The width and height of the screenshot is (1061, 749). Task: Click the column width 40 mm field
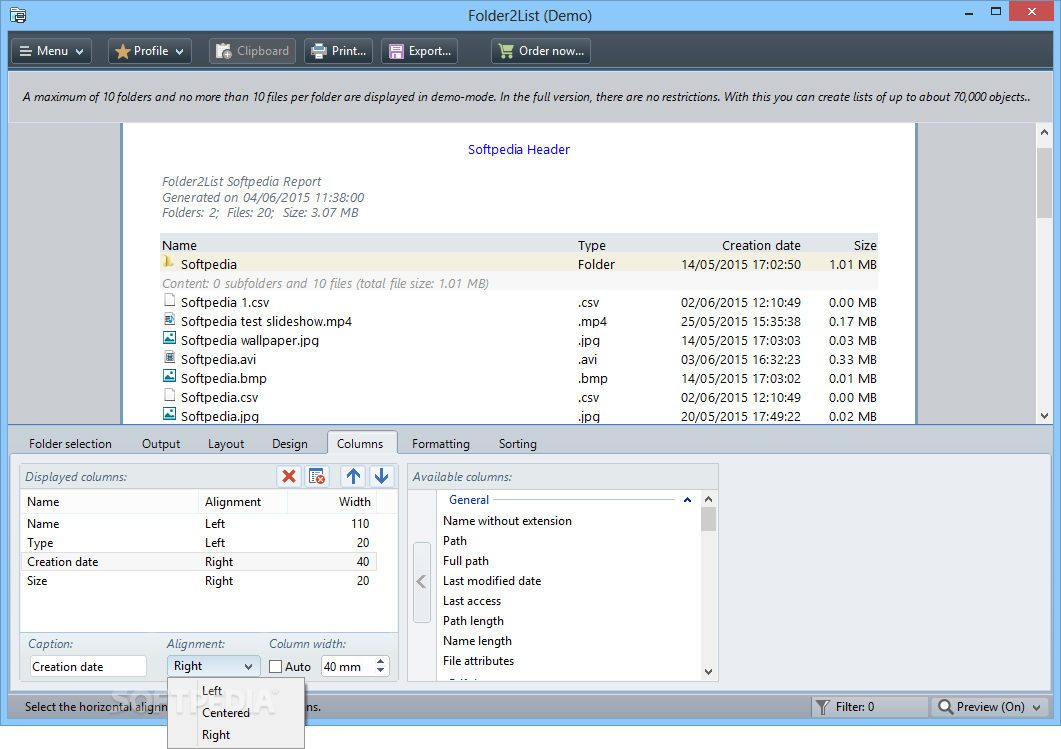click(x=348, y=666)
